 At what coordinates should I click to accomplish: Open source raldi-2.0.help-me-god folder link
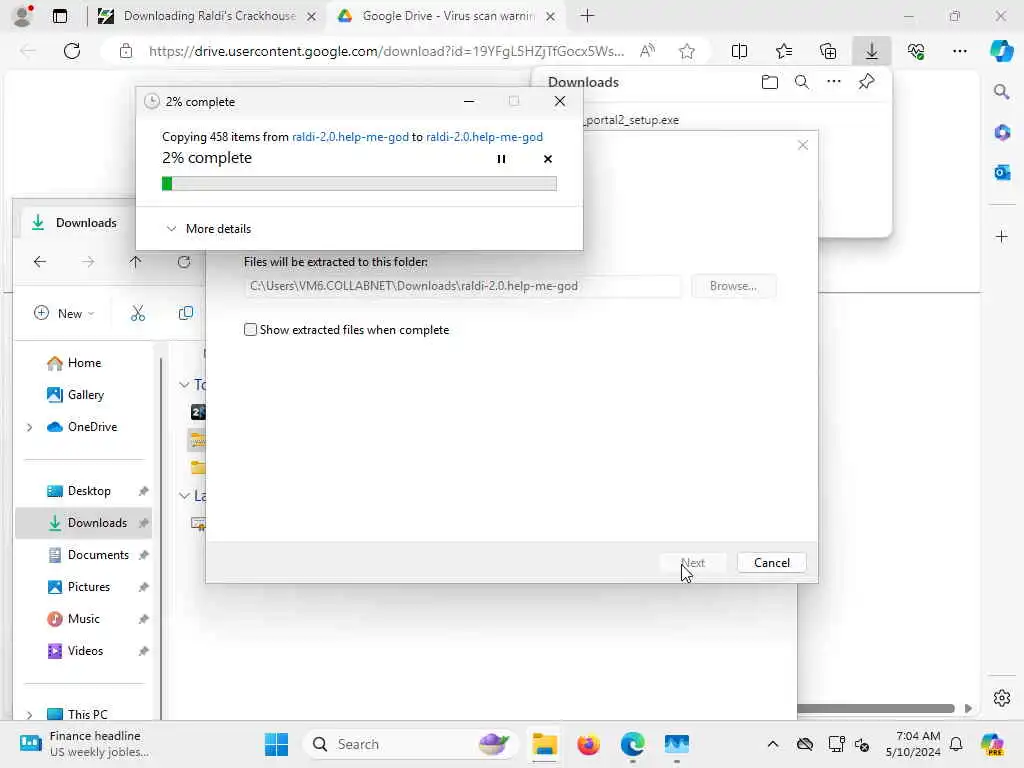tap(350, 136)
